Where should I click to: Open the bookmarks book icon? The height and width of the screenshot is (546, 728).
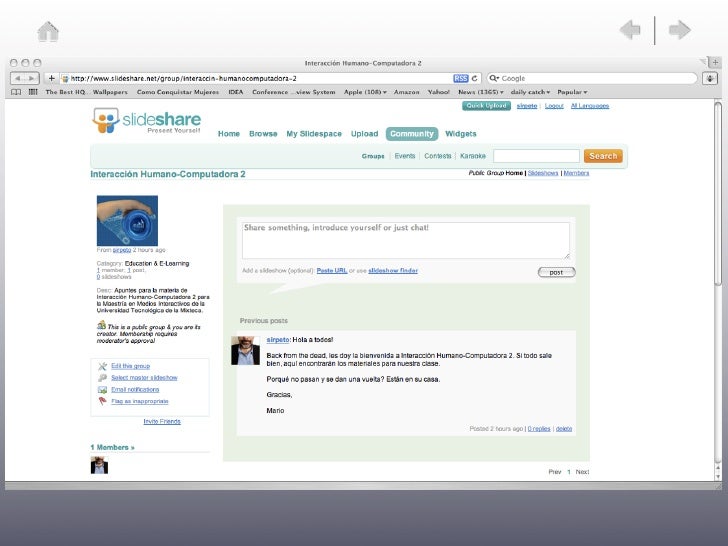[x=16, y=92]
